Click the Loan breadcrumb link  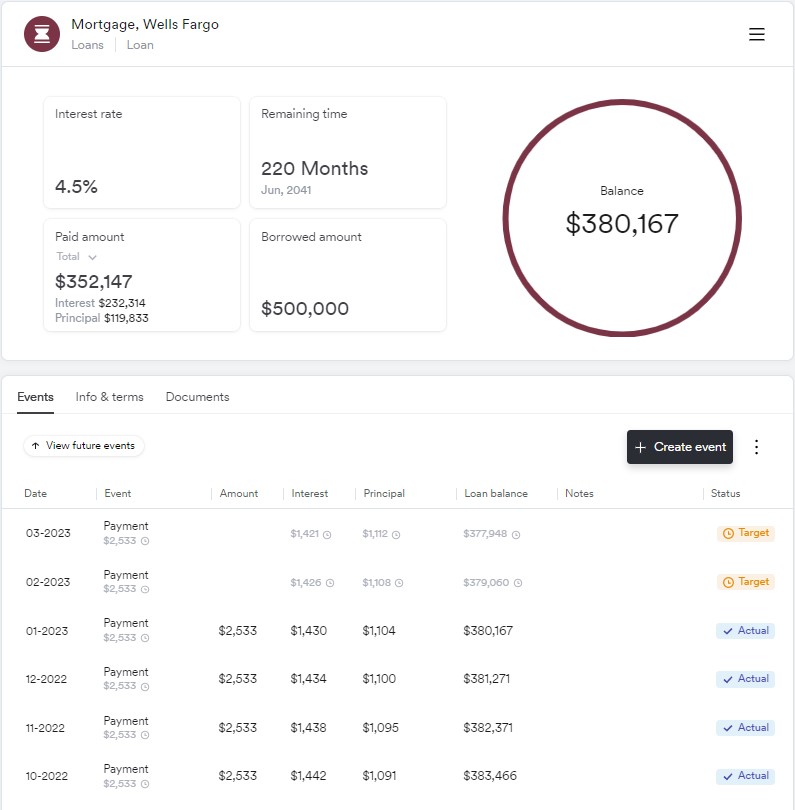pyautogui.click(x=140, y=45)
